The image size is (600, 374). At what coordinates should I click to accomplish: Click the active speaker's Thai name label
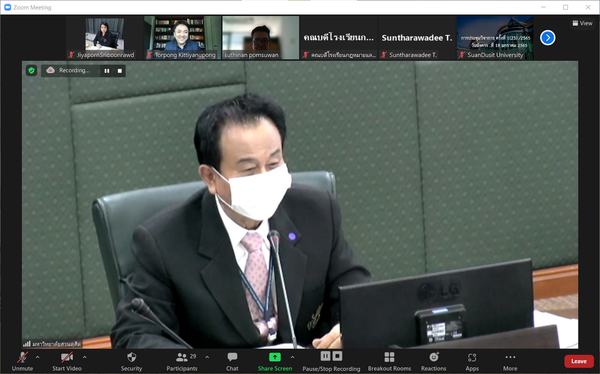[x=57, y=344]
